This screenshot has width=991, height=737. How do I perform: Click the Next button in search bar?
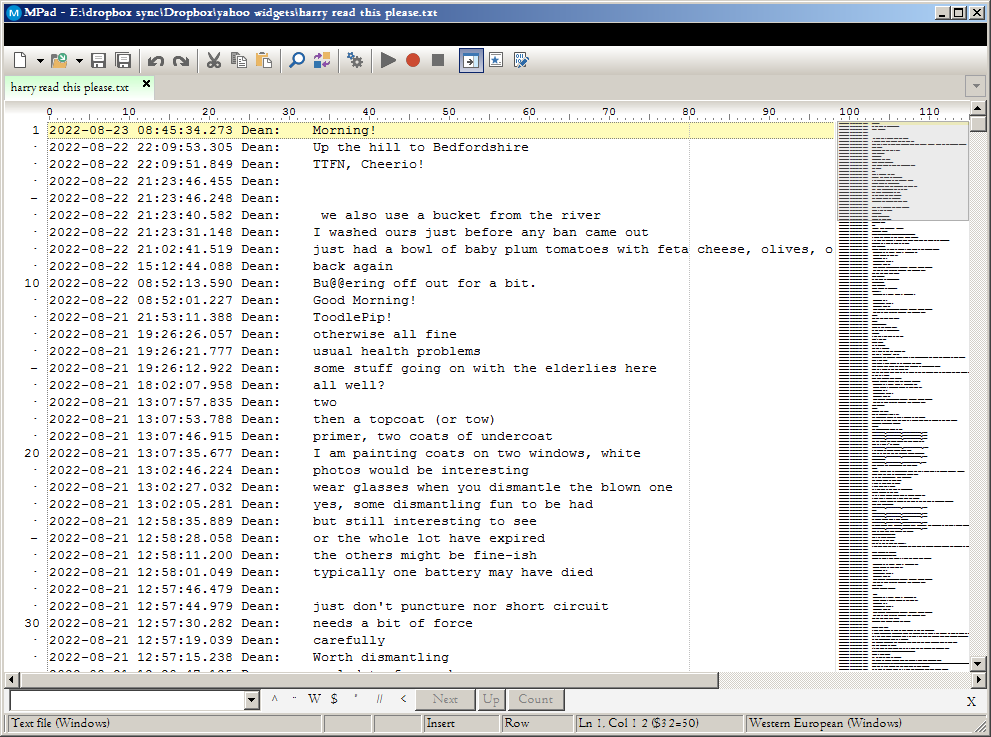click(x=445, y=700)
